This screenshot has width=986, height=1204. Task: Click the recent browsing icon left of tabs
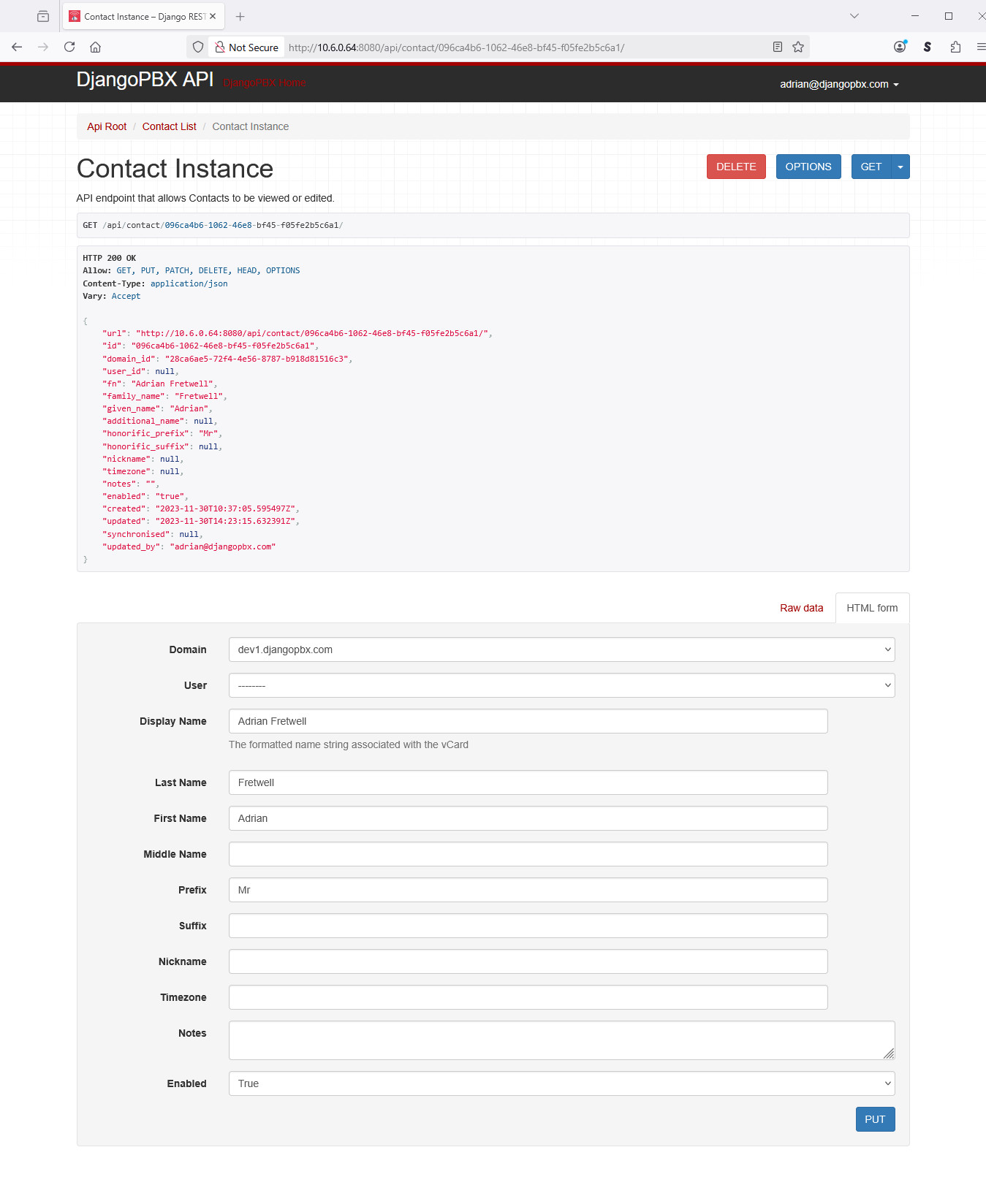coord(43,16)
